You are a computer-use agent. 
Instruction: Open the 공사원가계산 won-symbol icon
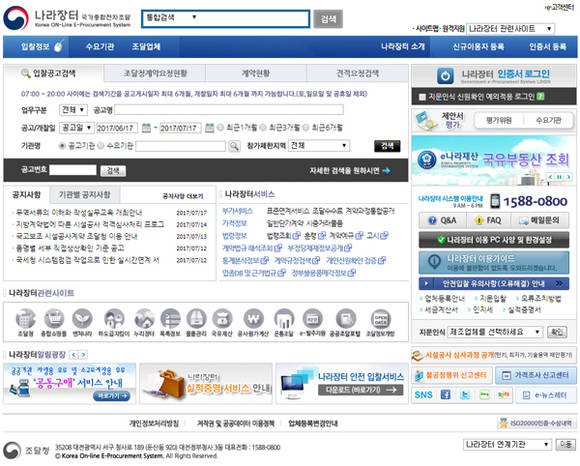pyautogui.click(x=253, y=318)
